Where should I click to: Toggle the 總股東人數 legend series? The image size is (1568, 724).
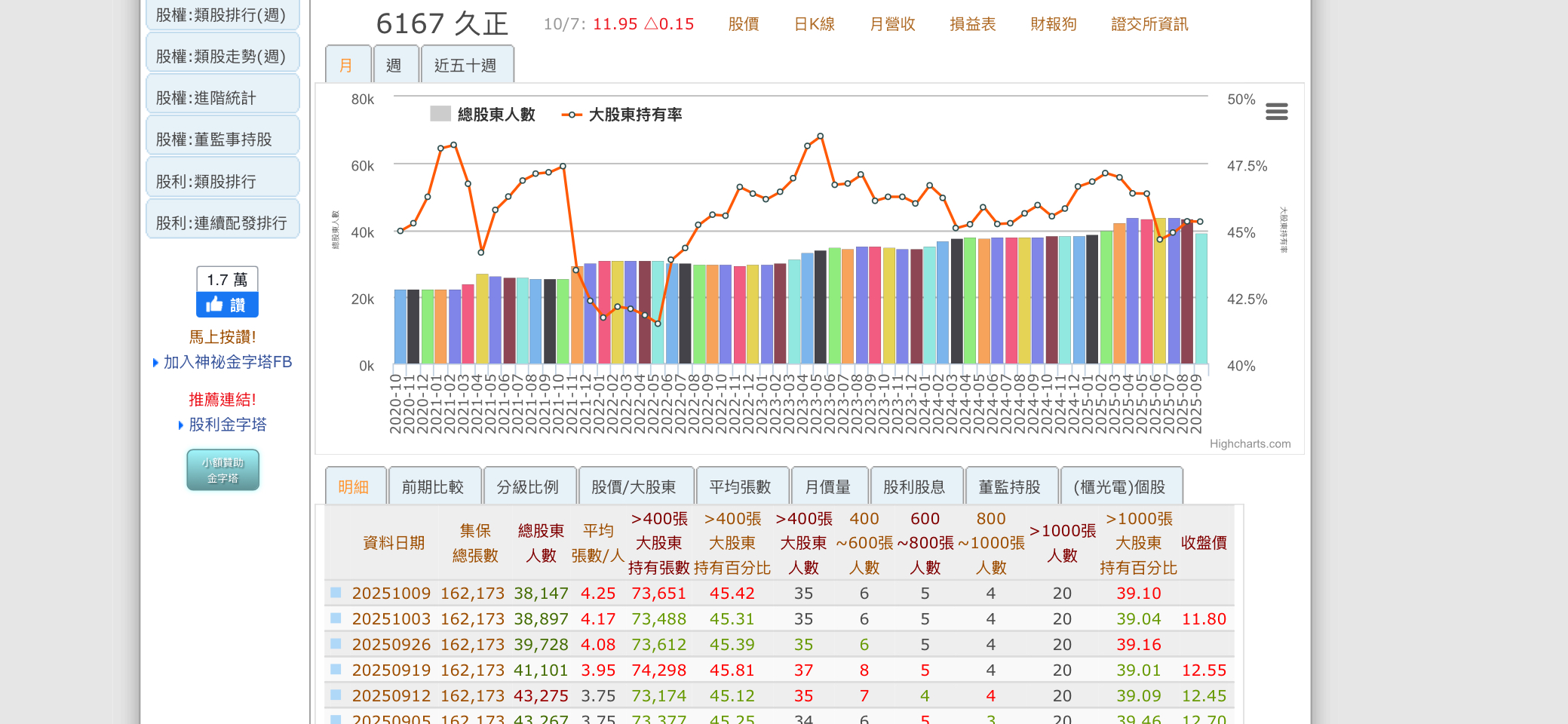(x=483, y=115)
